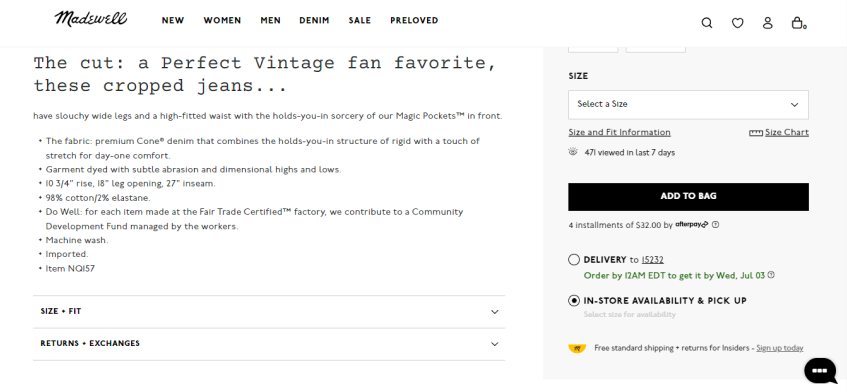Viewport: 847px width, 392px height.
Task: Open the wishlist heart icon
Action: click(x=737, y=23)
